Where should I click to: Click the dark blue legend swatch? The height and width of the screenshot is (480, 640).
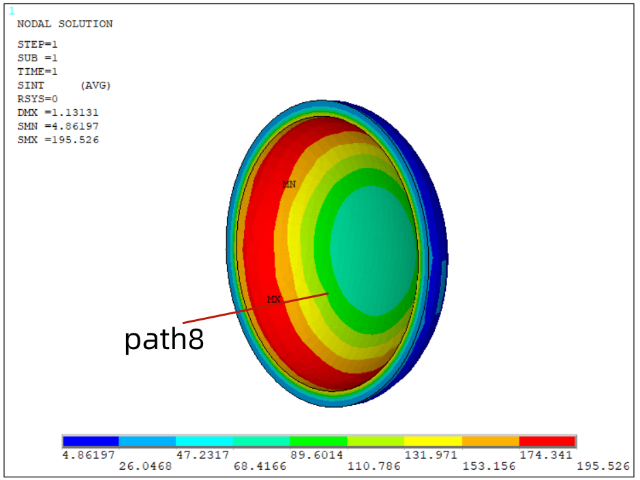coord(90,441)
